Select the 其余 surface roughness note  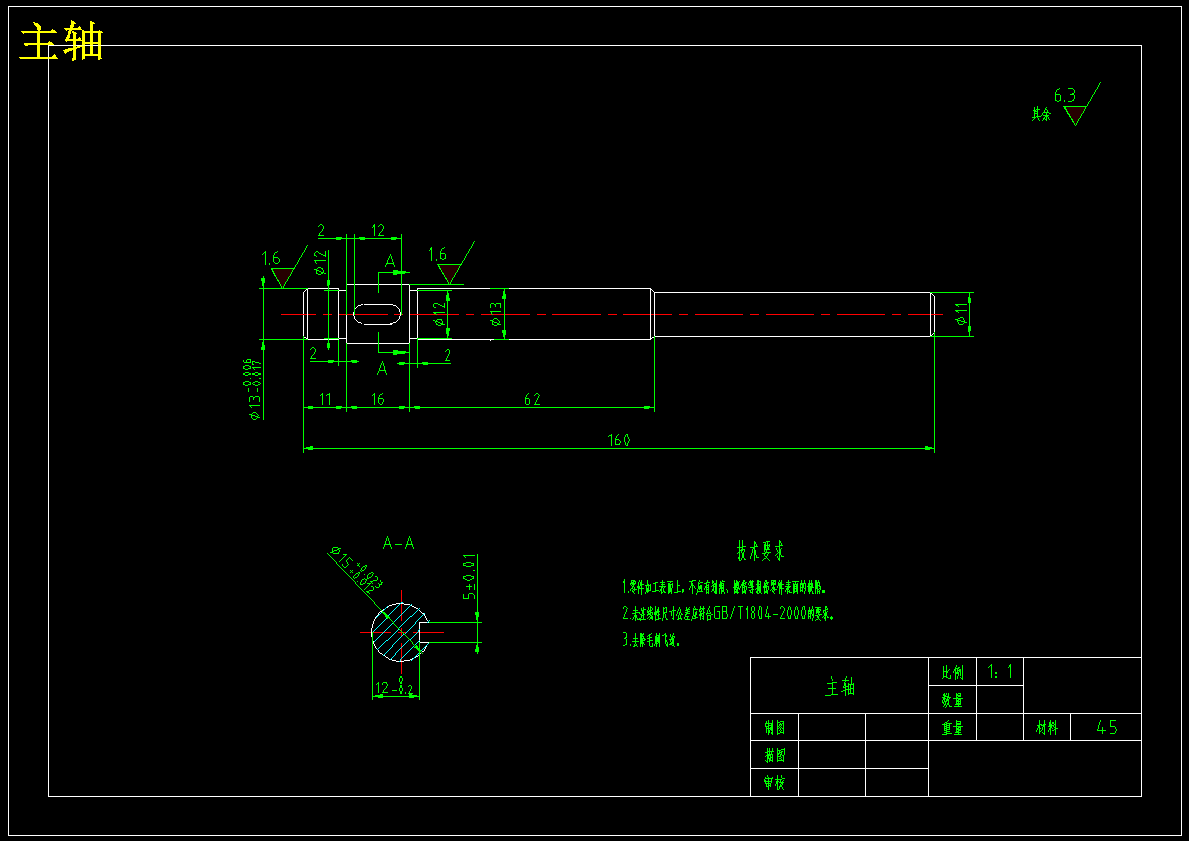click(1041, 115)
